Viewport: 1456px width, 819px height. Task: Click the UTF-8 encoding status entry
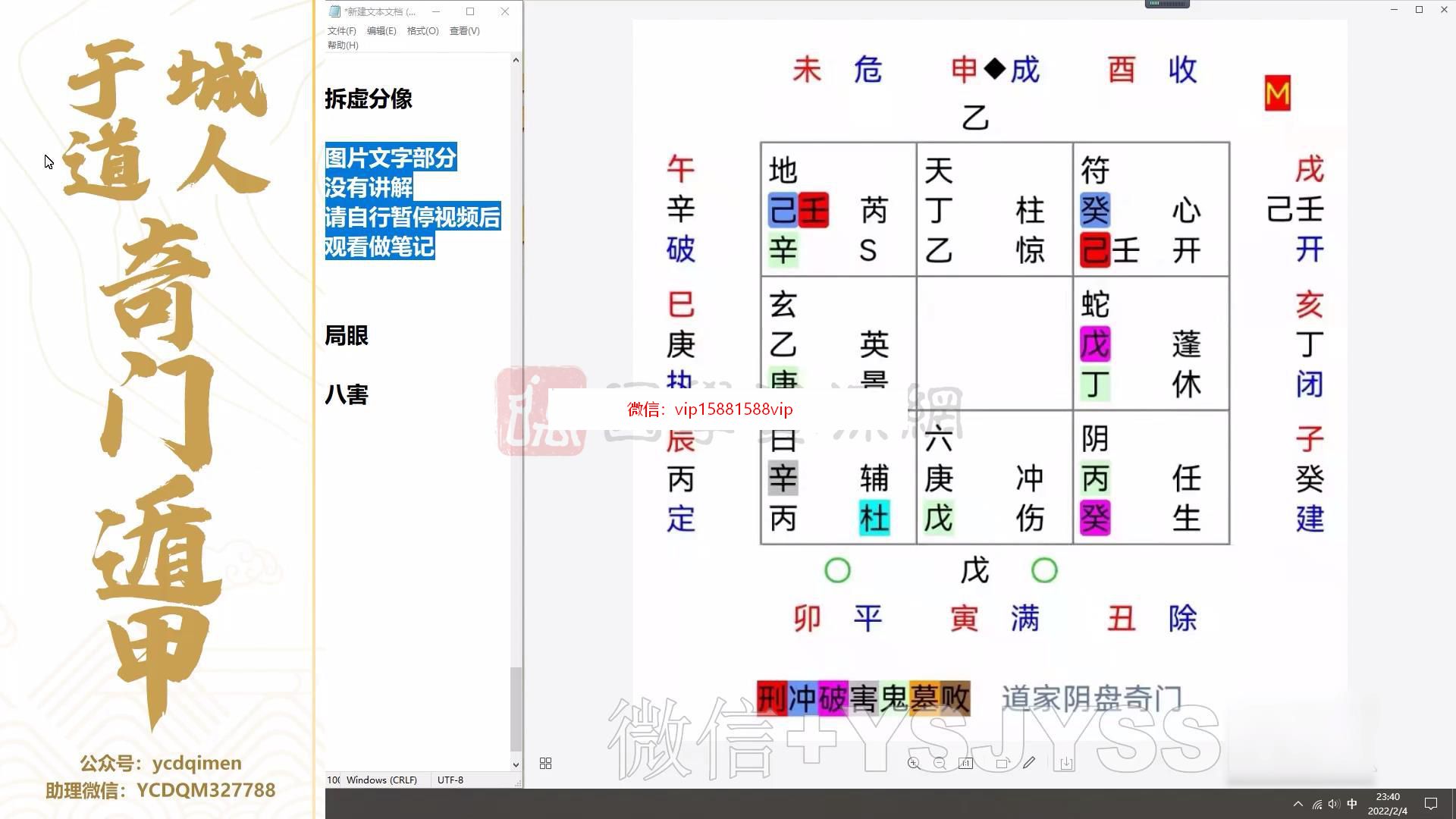(x=450, y=780)
